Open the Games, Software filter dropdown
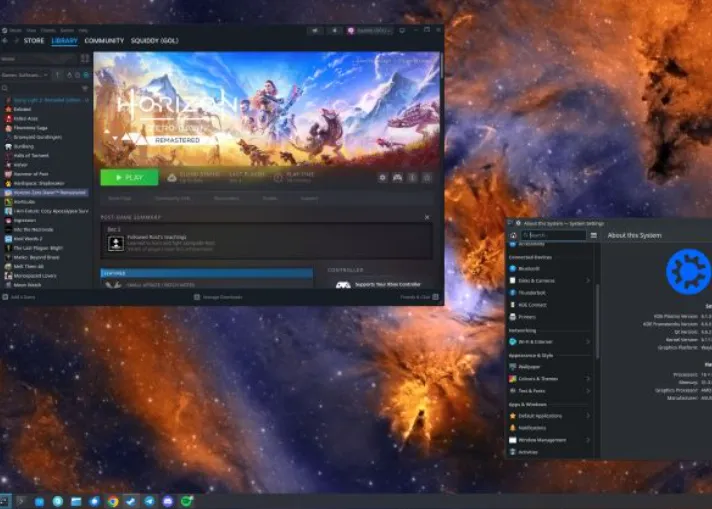 (25, 75)
